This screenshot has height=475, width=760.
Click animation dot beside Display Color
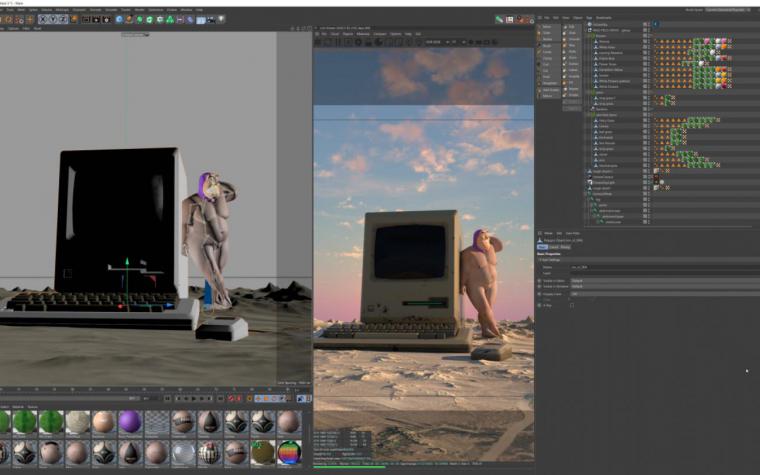pyautogui.click(x=539, y=294)
